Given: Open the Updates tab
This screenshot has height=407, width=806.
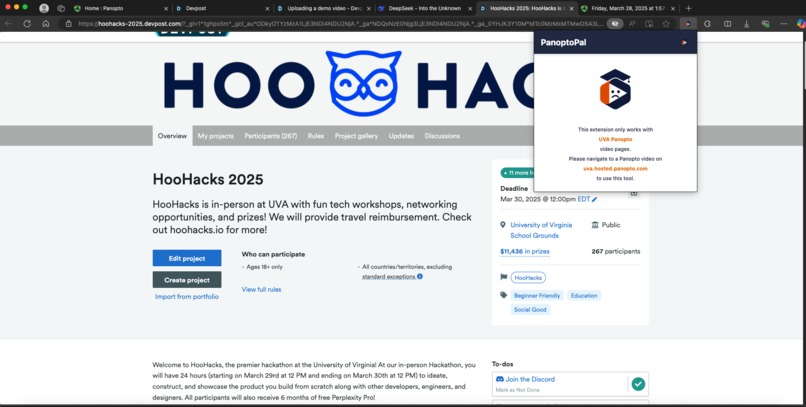Looking at the screenshot, I should [401, 136].
